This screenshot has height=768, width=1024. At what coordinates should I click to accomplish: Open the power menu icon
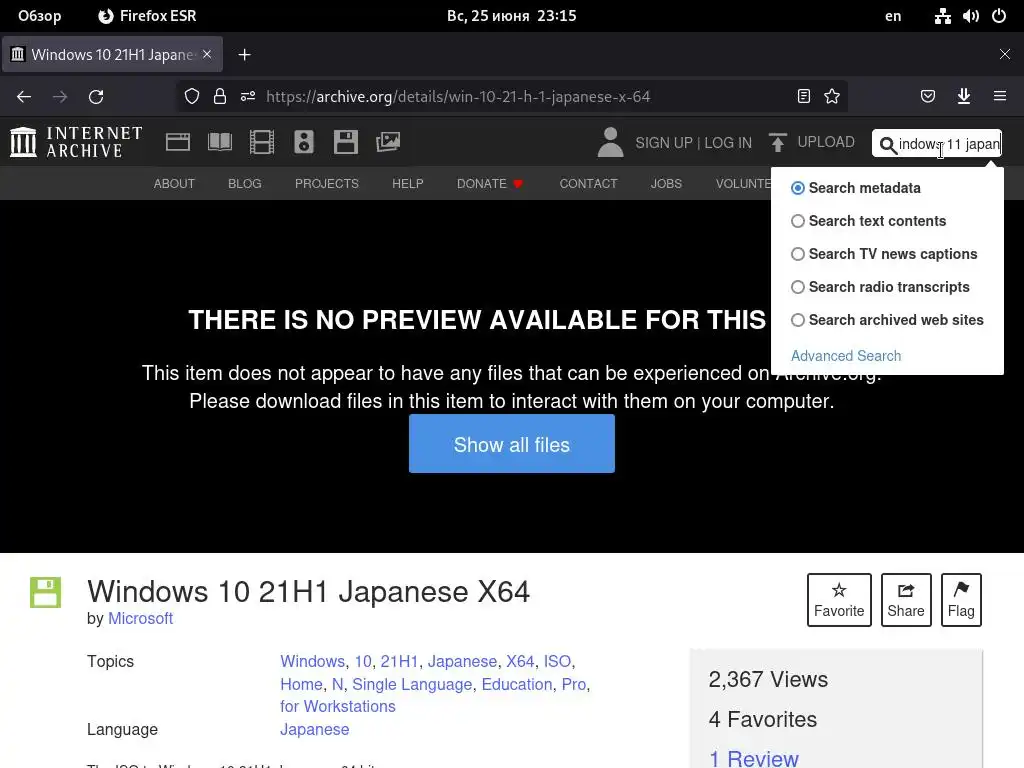tap(999, 16)
